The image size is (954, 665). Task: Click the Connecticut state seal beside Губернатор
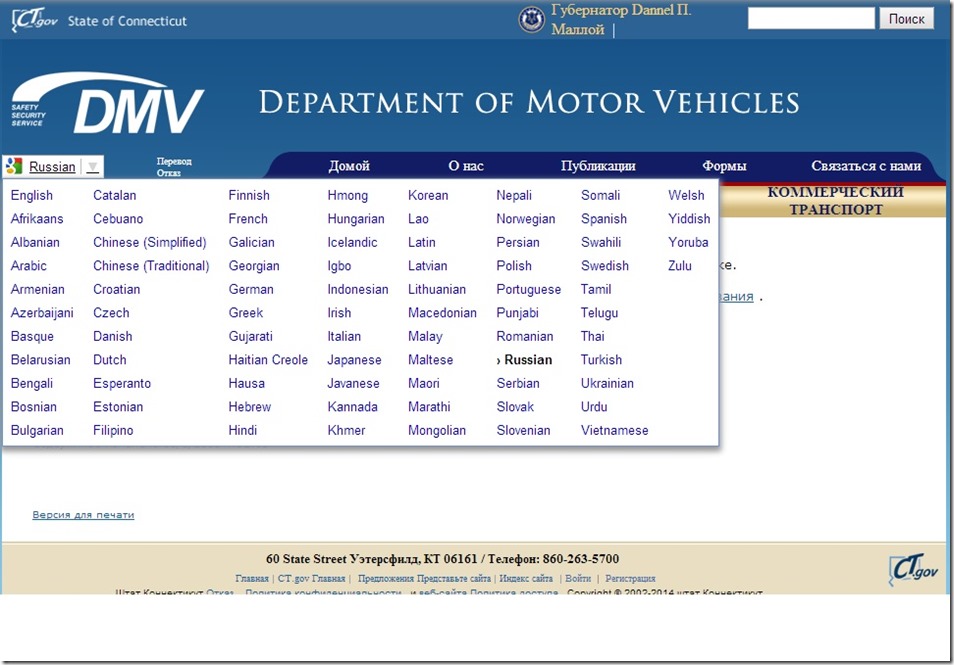pos(530,18)
